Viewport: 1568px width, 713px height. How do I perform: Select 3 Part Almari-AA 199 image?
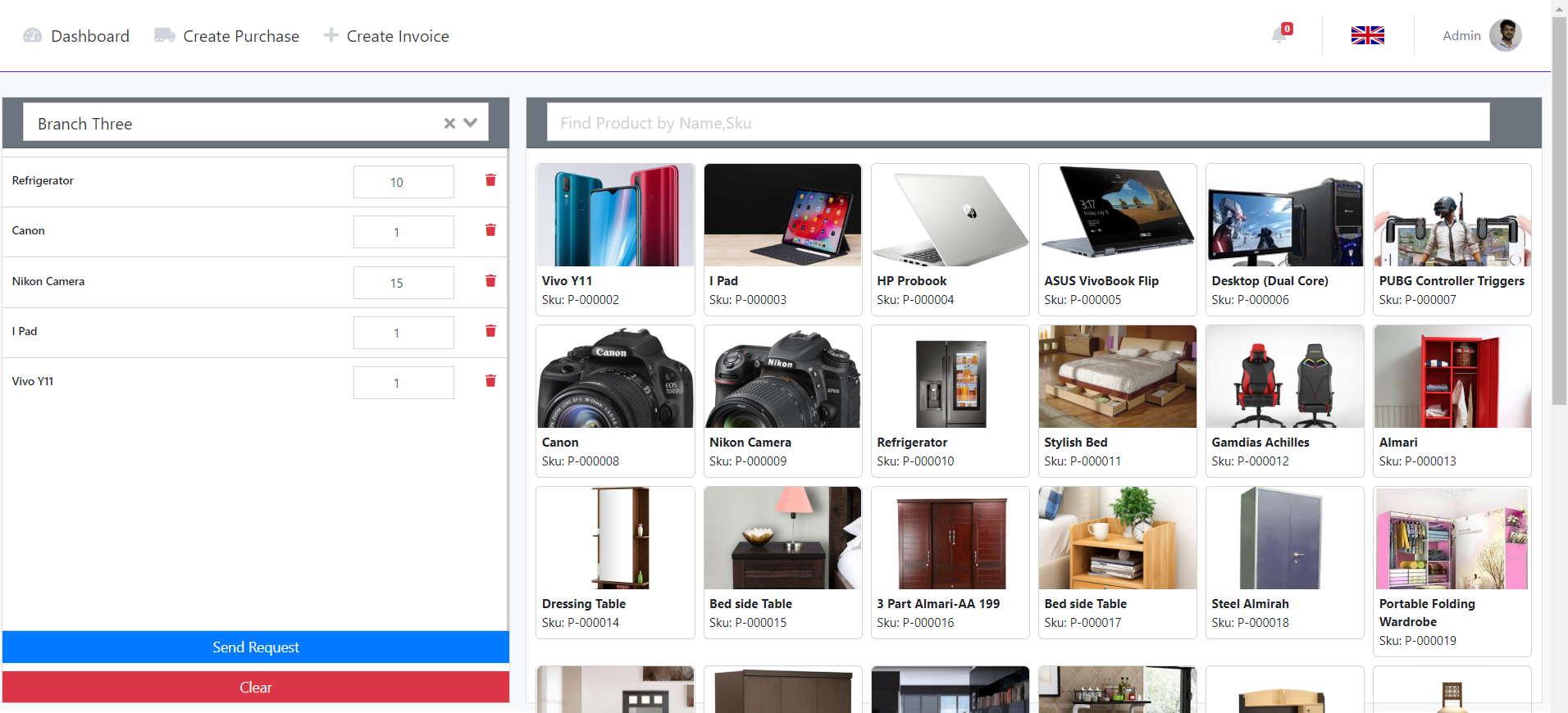click(950, 538)
